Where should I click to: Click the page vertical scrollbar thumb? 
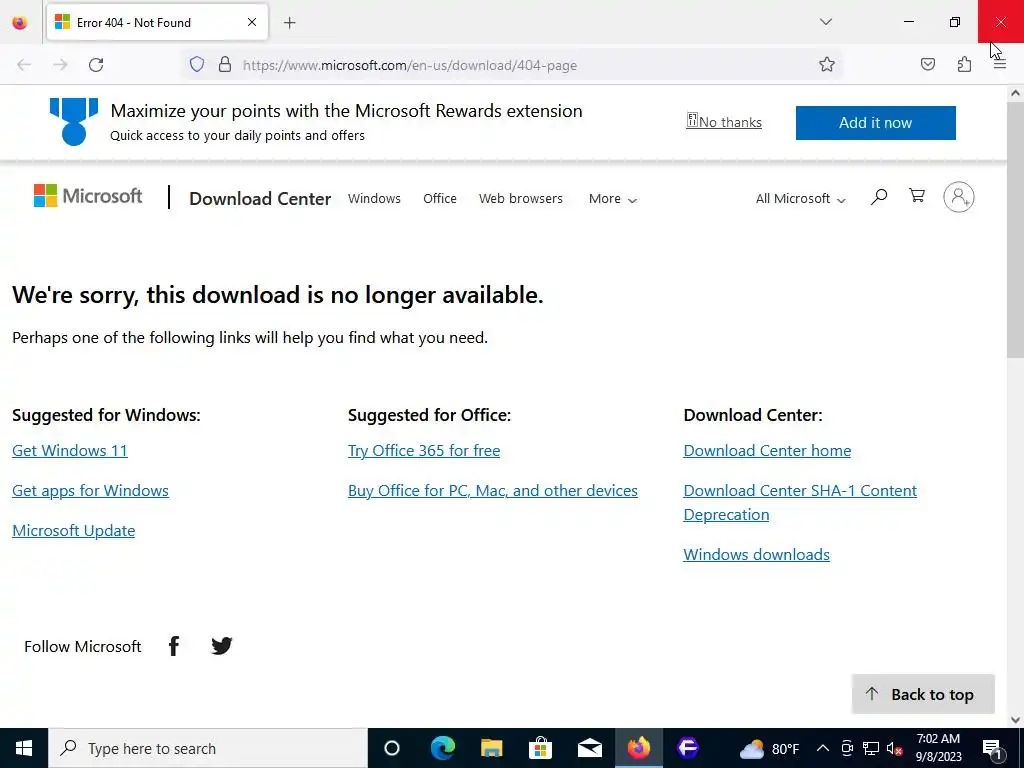click(x=1015, y=229)
